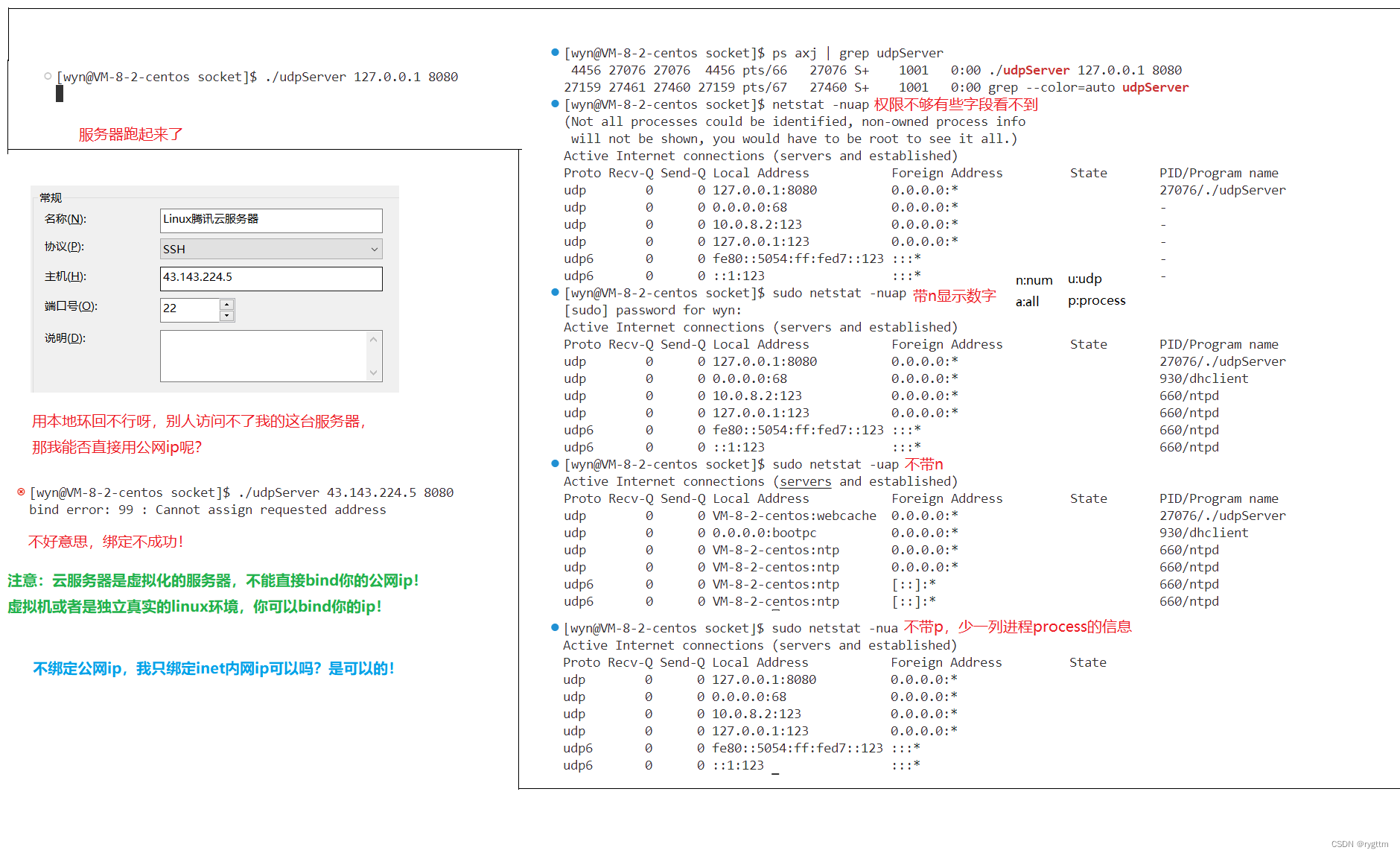This screenshot has width=1400, height=856.
Task: Click the 常规 group label
Action: click(51, 197)
